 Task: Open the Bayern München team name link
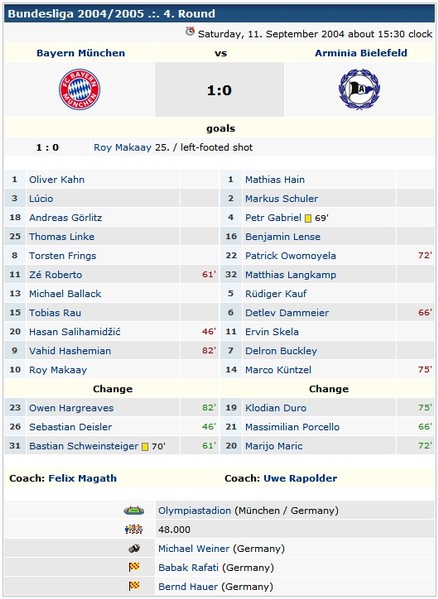click(x=81, y=53)
